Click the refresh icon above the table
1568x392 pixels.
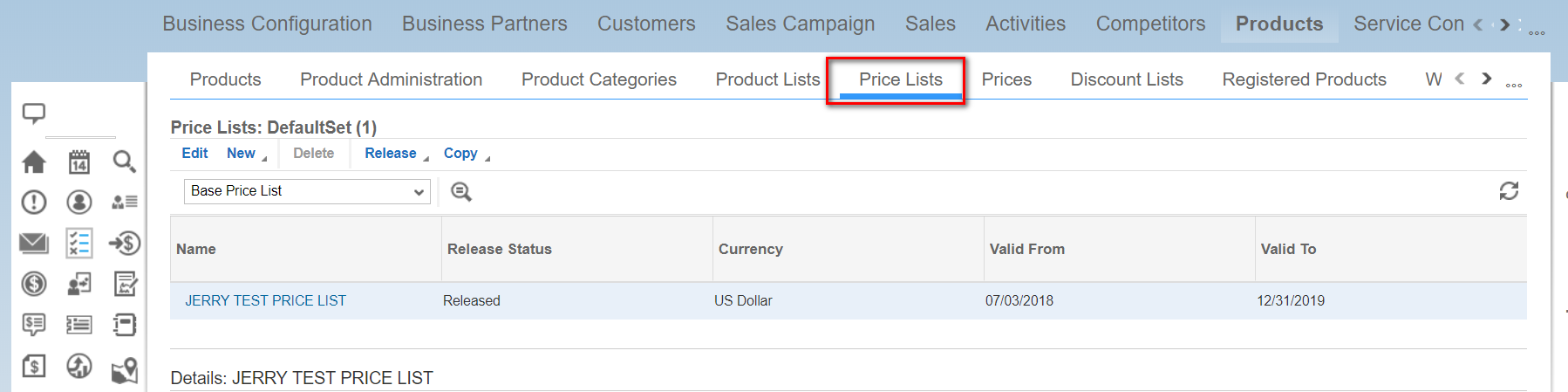click(1509, 191)
